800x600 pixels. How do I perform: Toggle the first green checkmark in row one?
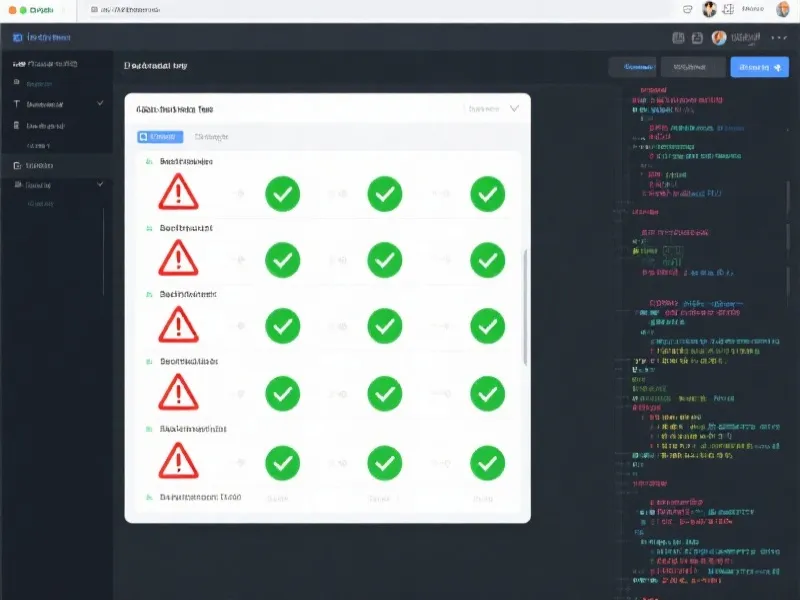click(x=283, y=193)
